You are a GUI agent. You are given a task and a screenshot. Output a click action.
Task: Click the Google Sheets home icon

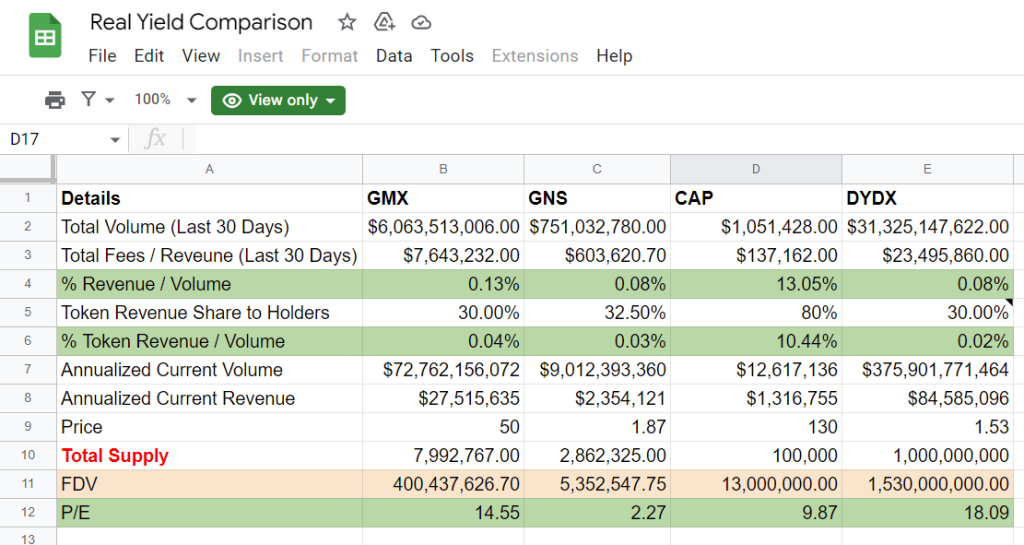coord(45,37)
